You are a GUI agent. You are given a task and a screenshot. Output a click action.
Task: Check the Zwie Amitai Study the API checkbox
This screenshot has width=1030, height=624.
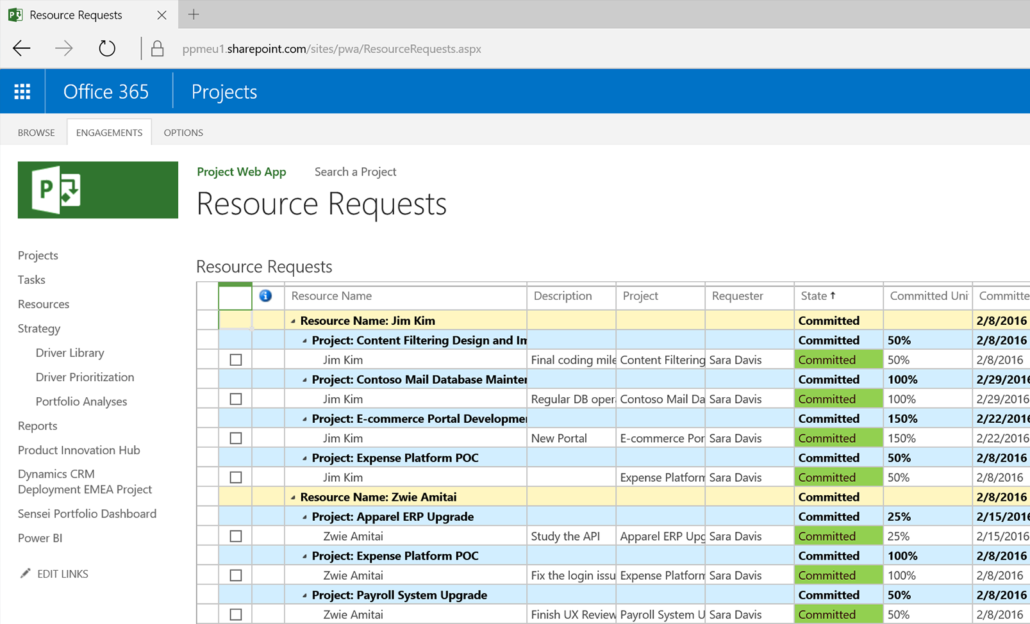pyautogui.click(x=236, y=536)
